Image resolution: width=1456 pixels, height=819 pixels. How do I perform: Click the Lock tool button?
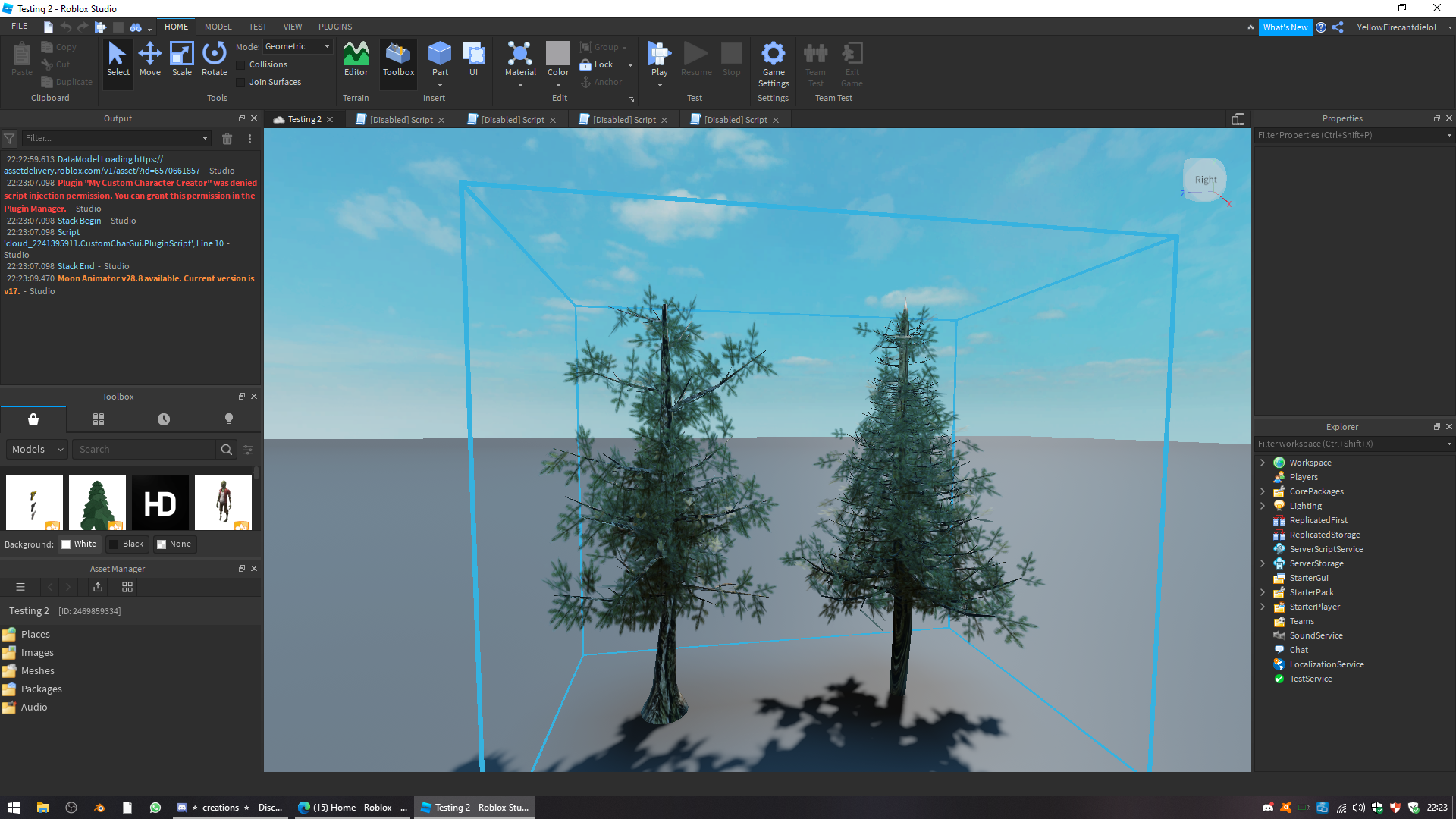click(597, 65)
